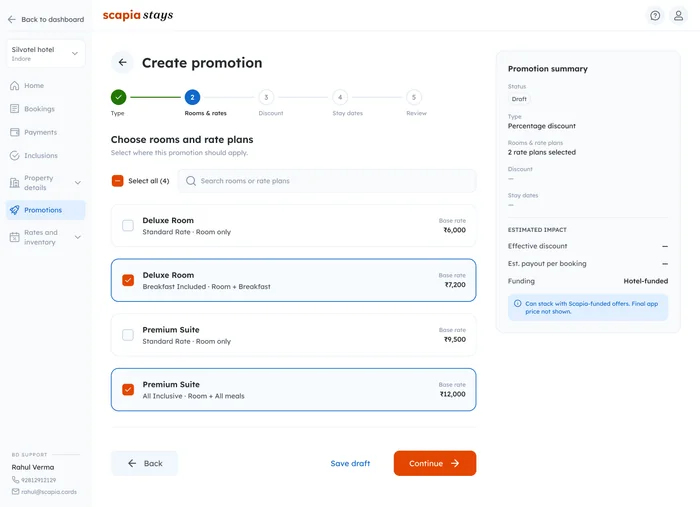Open Payments in the sidebar
This screenshot has width=700, height=507.
click(x=46, y=132)
